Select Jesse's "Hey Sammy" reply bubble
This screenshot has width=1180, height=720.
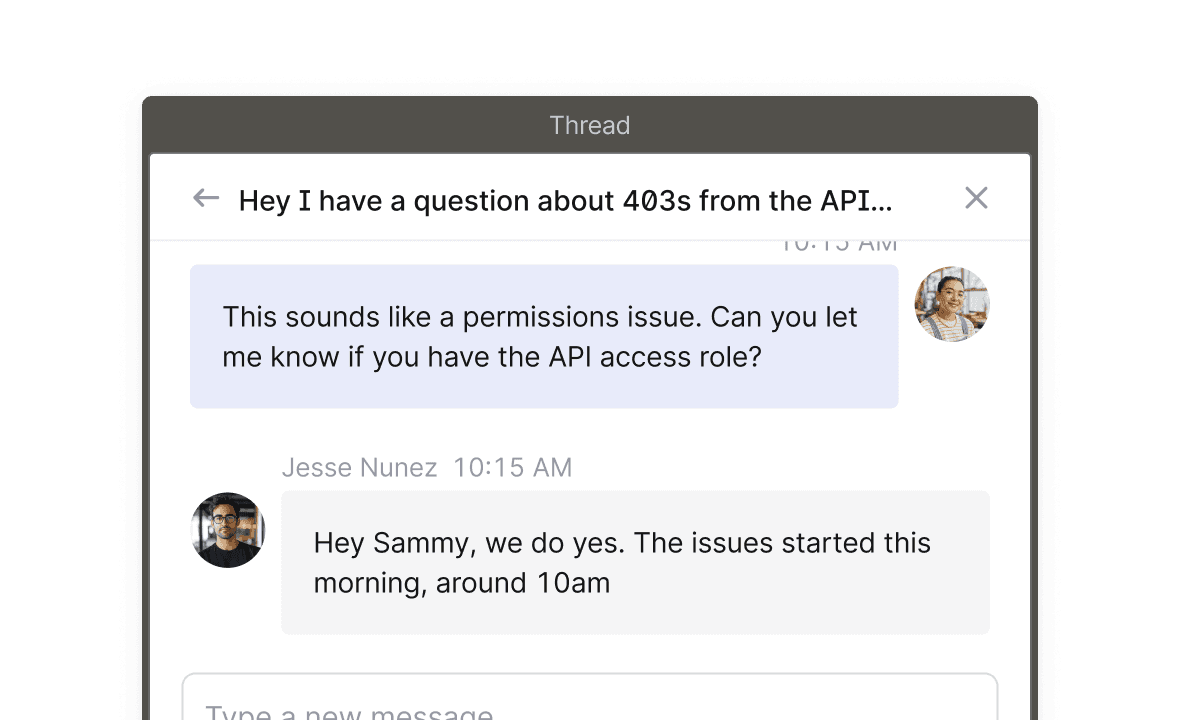635,562
